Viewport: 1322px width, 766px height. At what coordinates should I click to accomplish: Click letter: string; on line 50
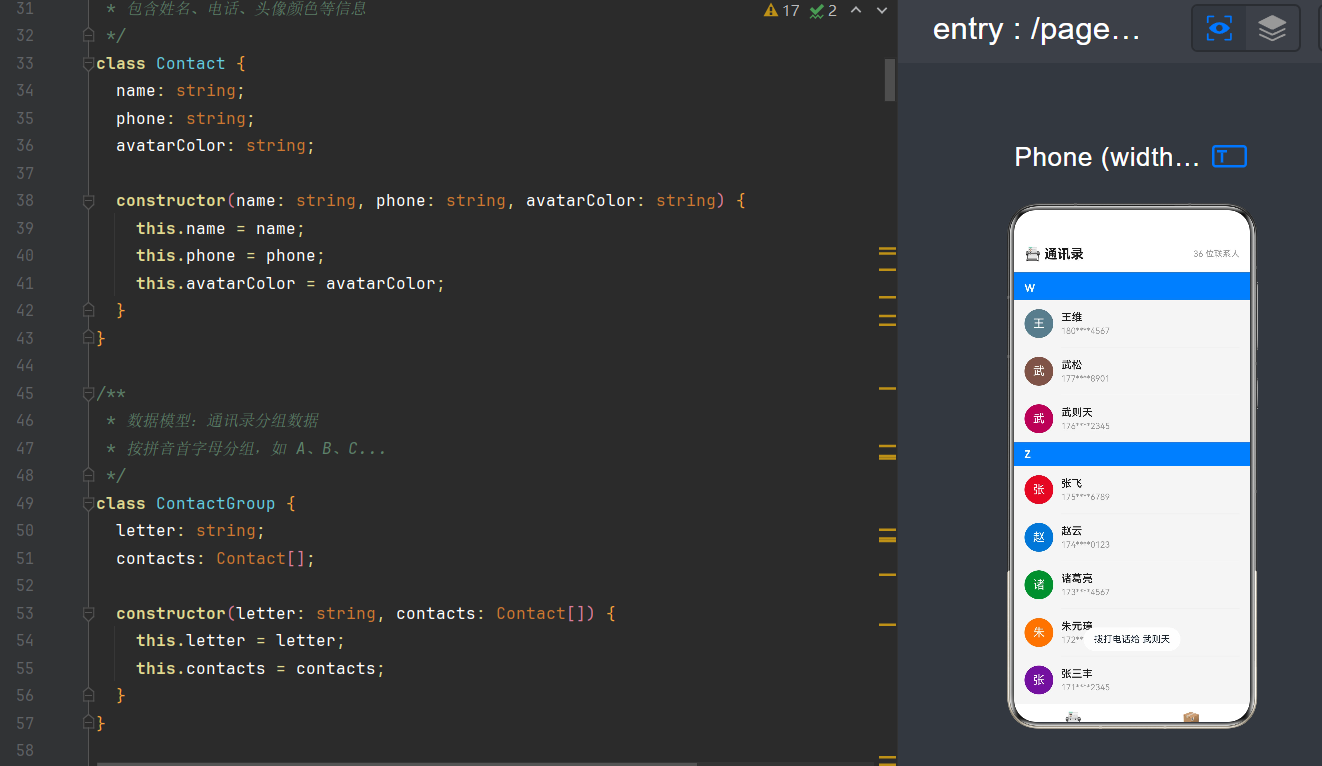point(190,531)
